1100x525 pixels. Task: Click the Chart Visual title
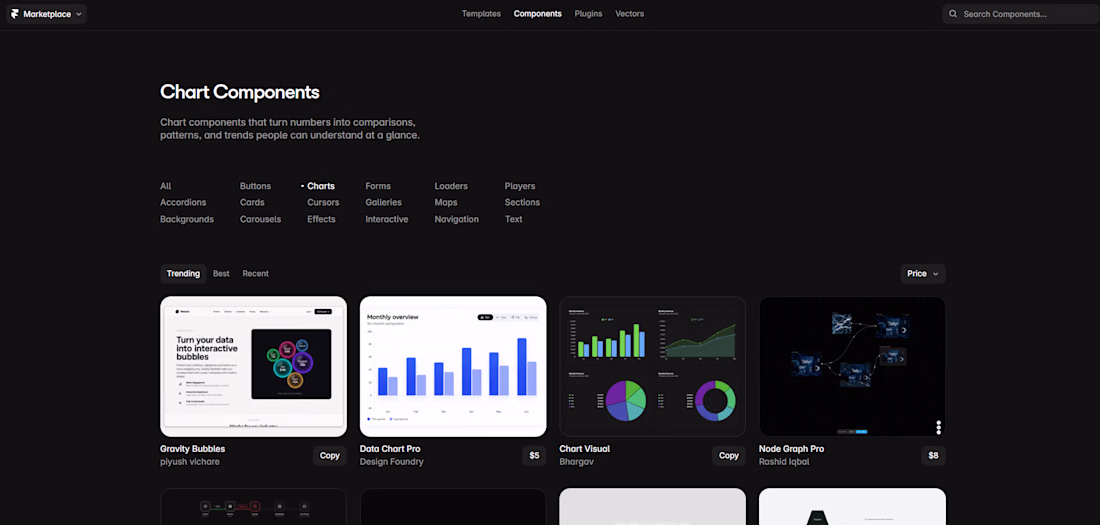[584, 448]
